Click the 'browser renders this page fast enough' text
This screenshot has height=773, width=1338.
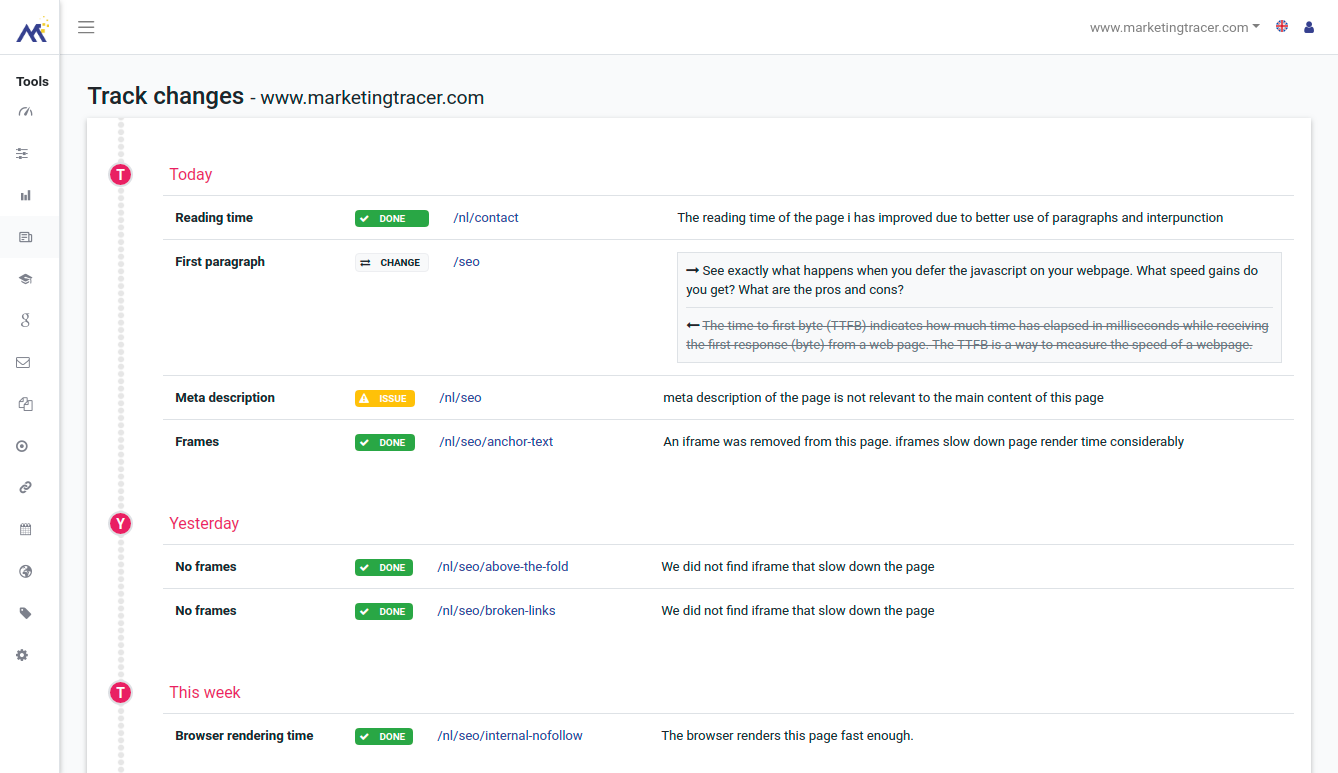(x=787, y=736)
